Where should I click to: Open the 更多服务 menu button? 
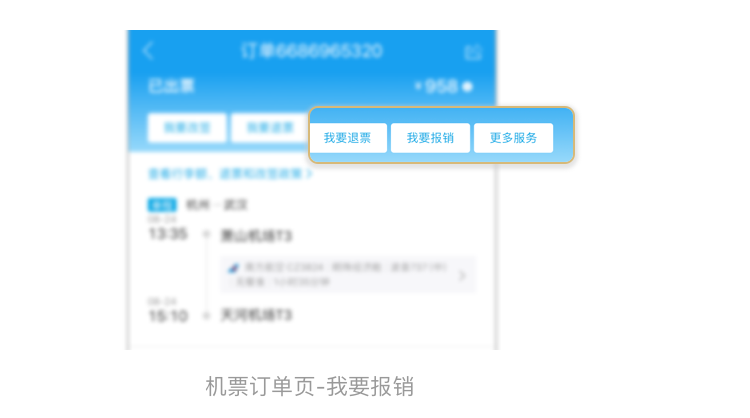coord(513,138)
